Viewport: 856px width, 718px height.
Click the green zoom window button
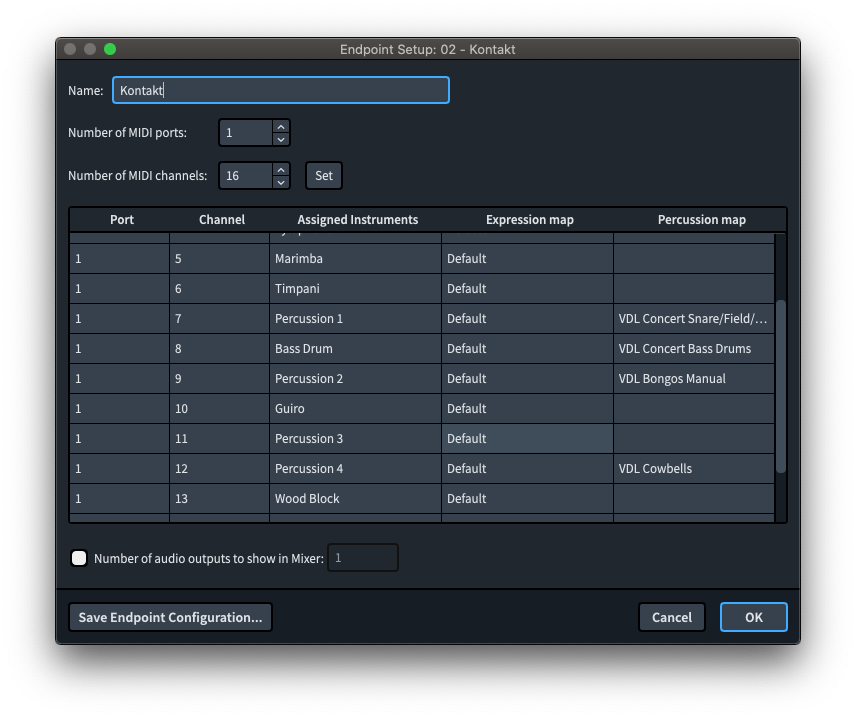[110, 49]
